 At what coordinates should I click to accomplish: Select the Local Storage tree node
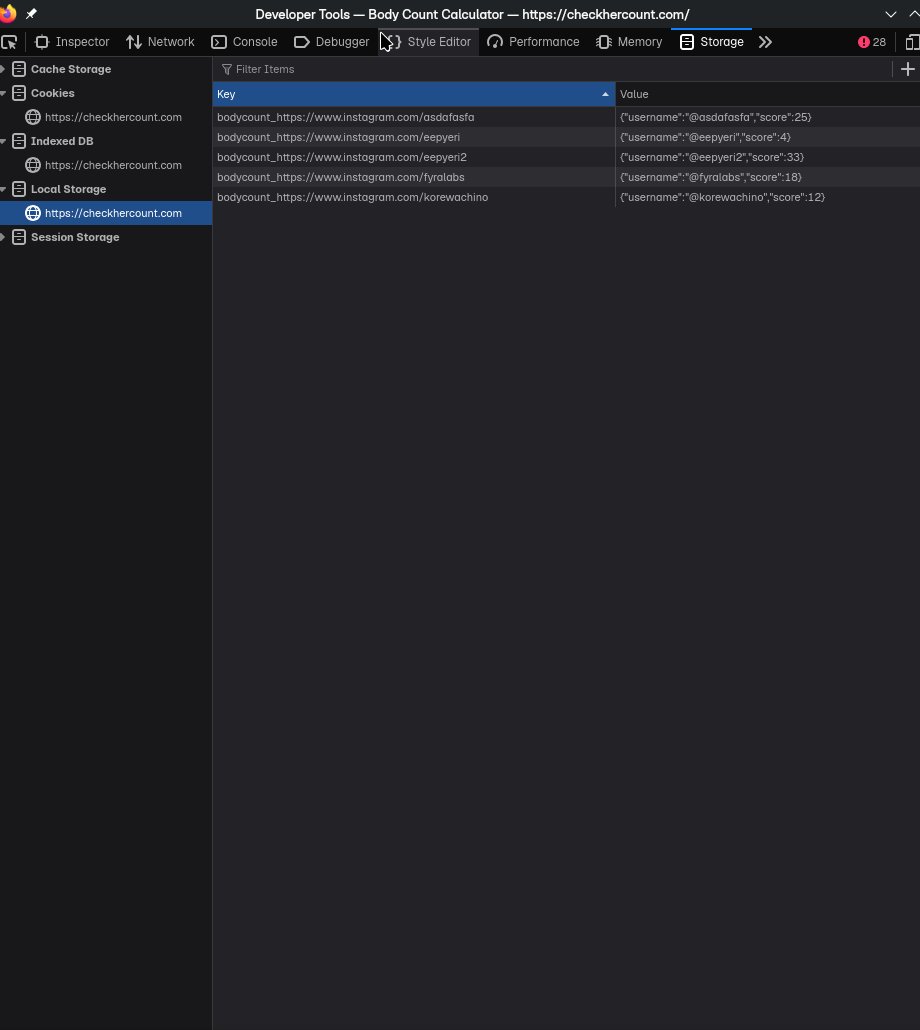(68, 189)
